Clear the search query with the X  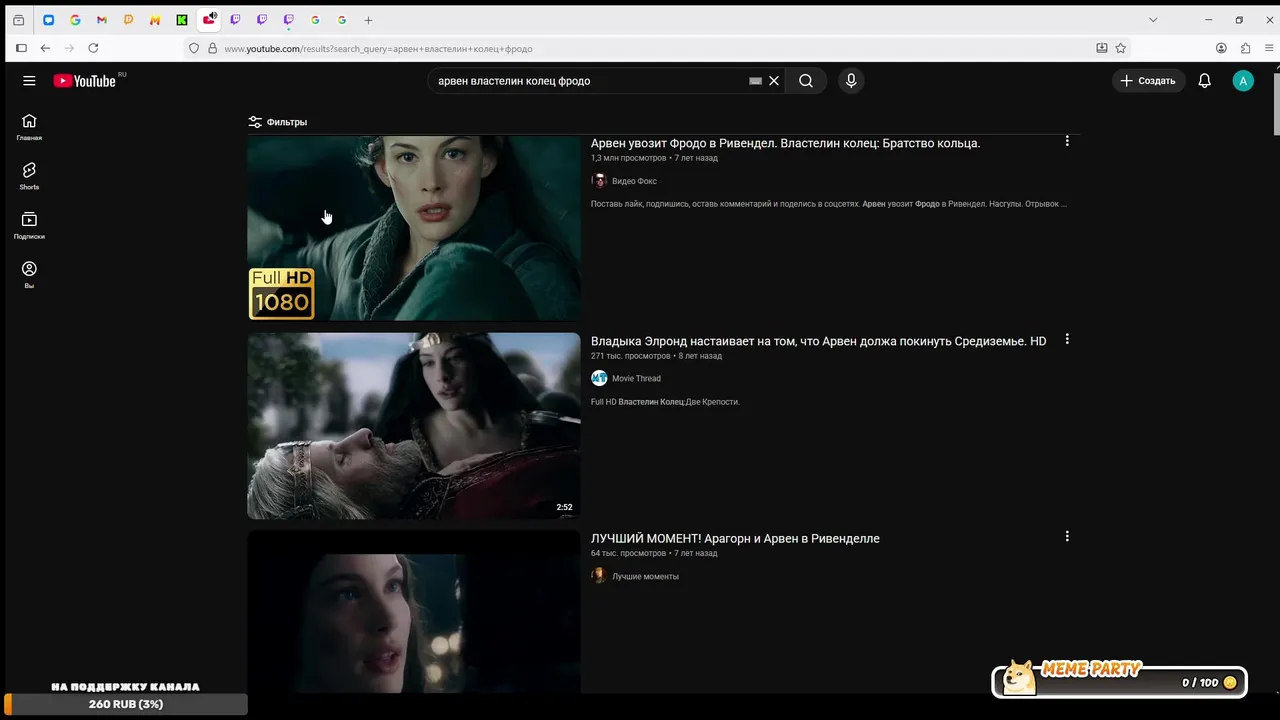[774, 81]
